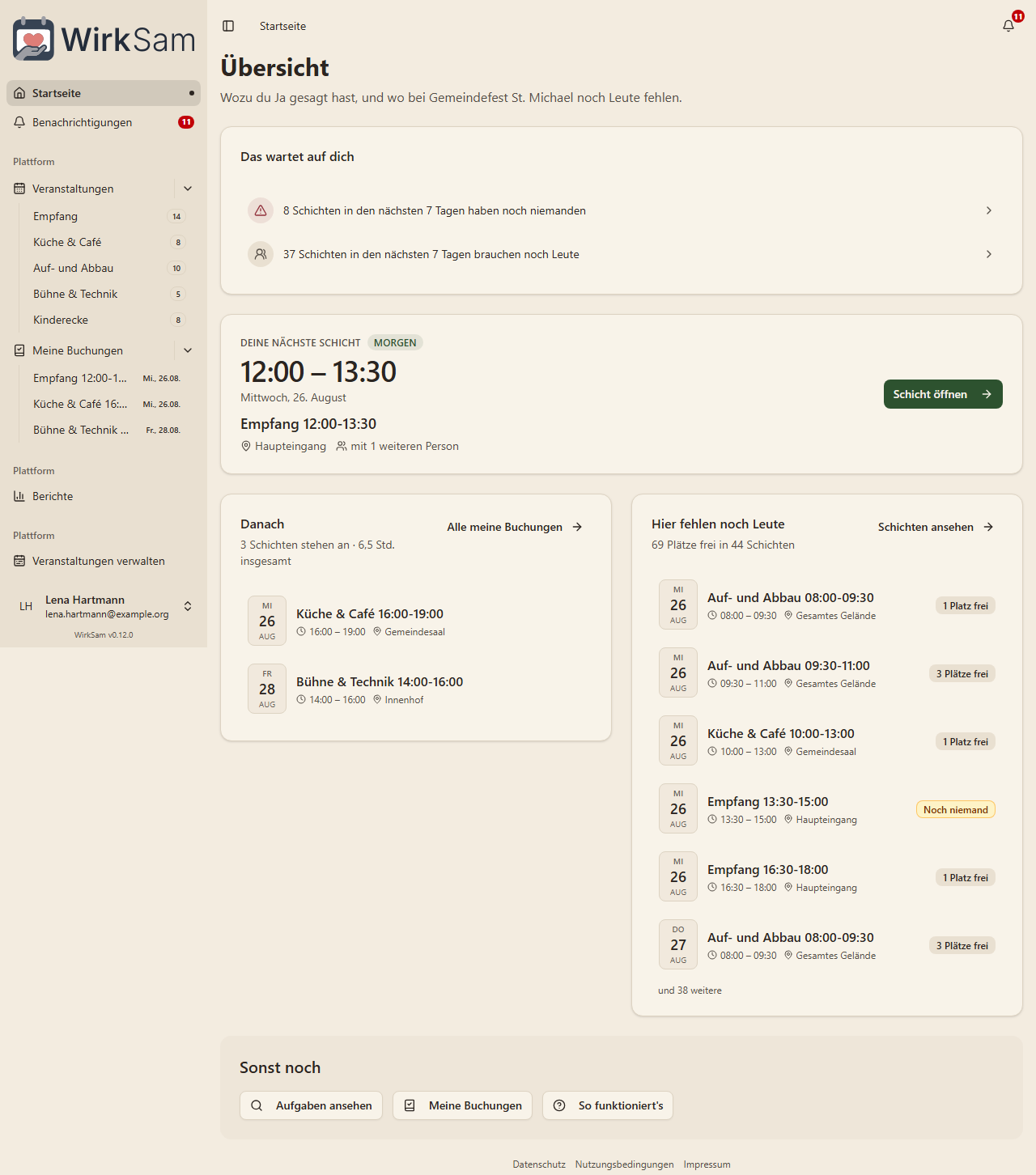
Task: Click Meine Buchungen button under Sonst noch
Action: 462,1105
